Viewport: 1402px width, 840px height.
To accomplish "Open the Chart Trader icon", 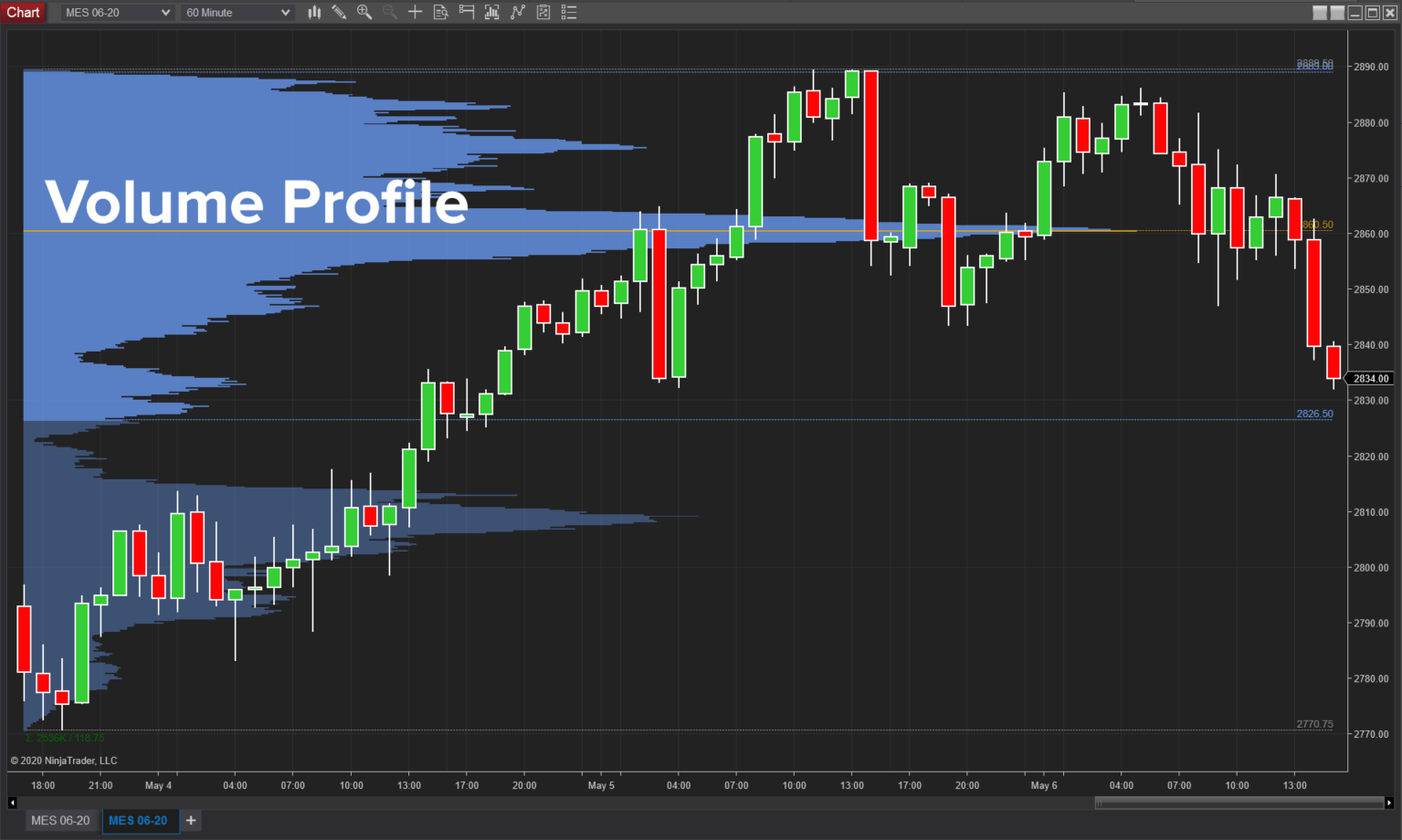I will point(467,12).
